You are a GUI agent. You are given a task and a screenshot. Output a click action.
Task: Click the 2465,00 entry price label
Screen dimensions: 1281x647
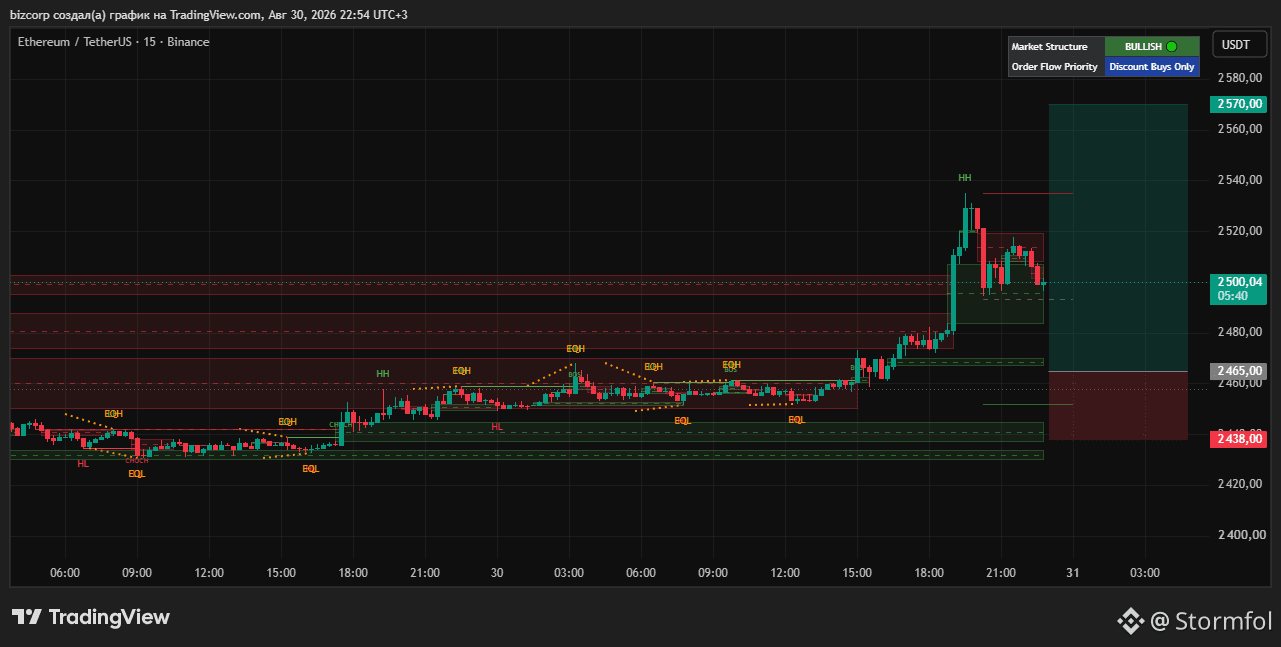point(1238,371)
